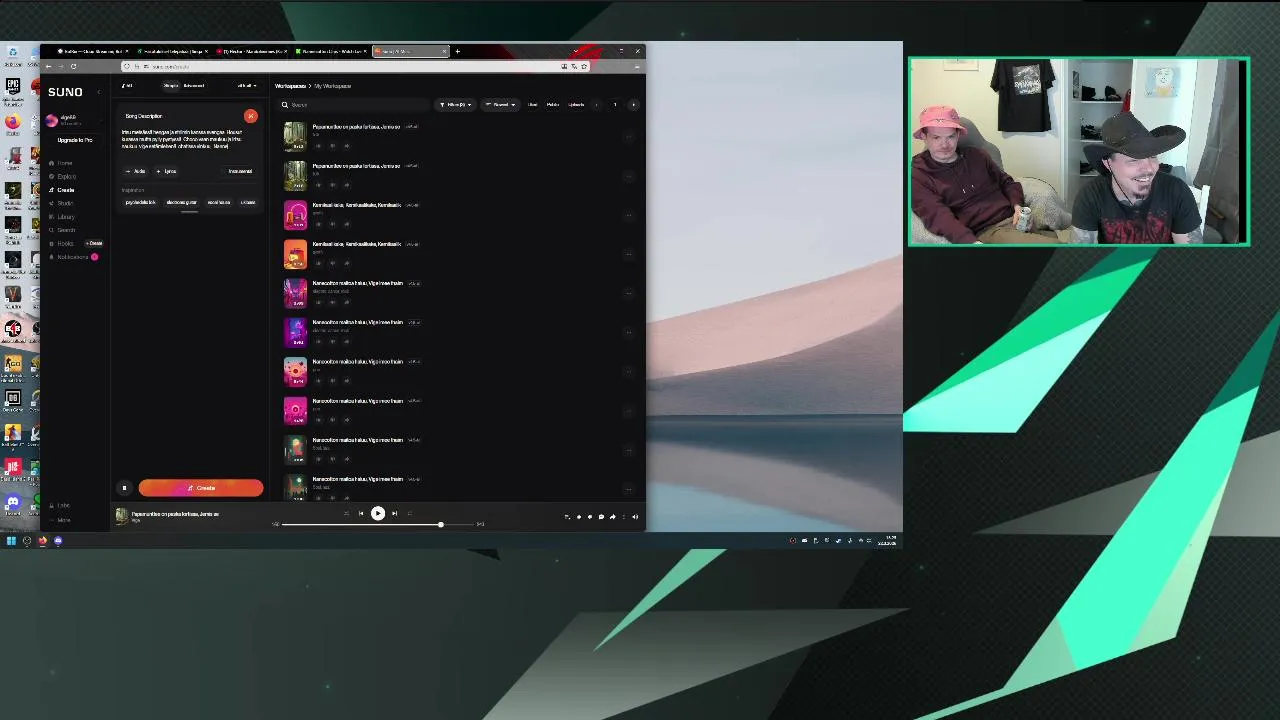The image size is (1280, 720).
Task: Toggle the Public filter
Action: (x=552, y=105)
